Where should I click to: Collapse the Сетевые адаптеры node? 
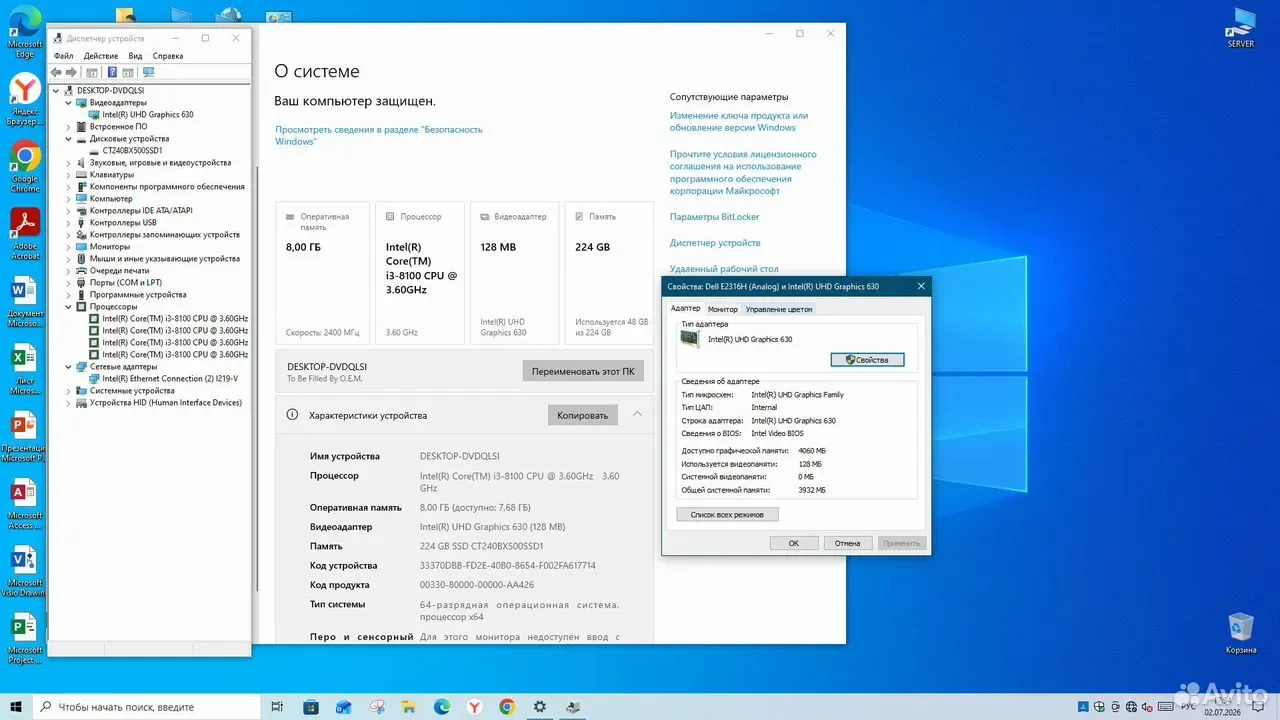click(x=69, y=367)
